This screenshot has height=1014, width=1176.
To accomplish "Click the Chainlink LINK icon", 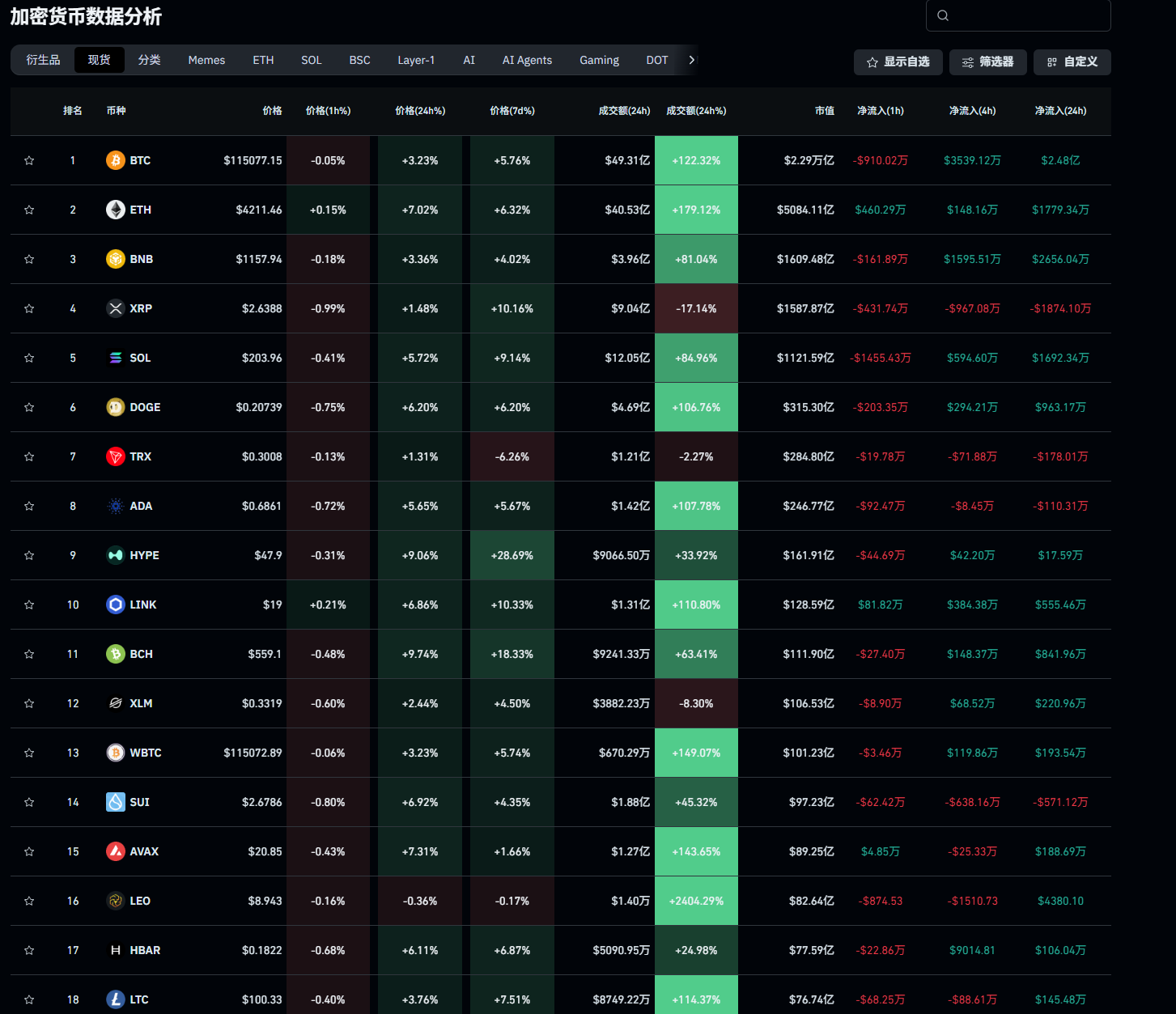I will coord(116,605).
